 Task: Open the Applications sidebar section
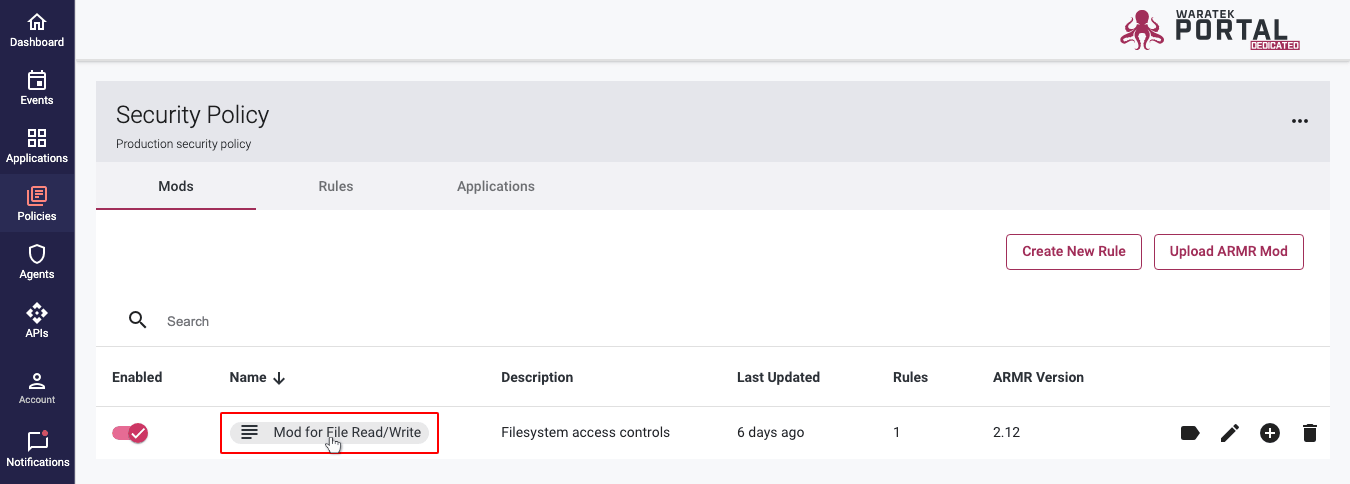click(37, 146)
